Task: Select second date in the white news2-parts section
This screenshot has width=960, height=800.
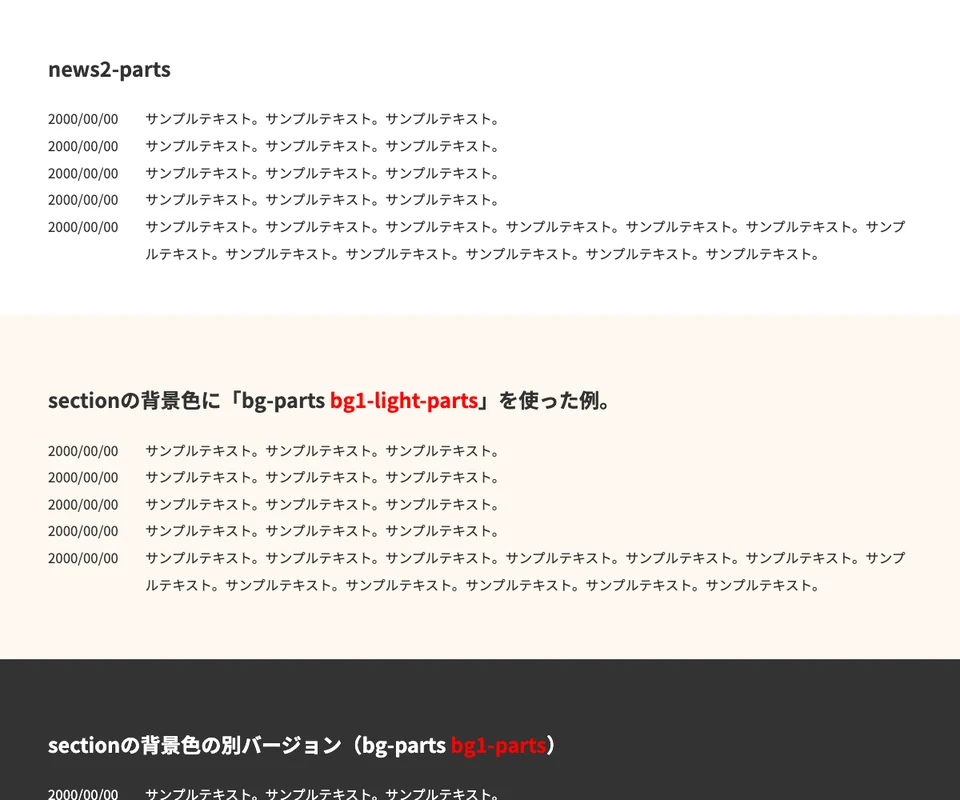Action: tap(83, 146)
